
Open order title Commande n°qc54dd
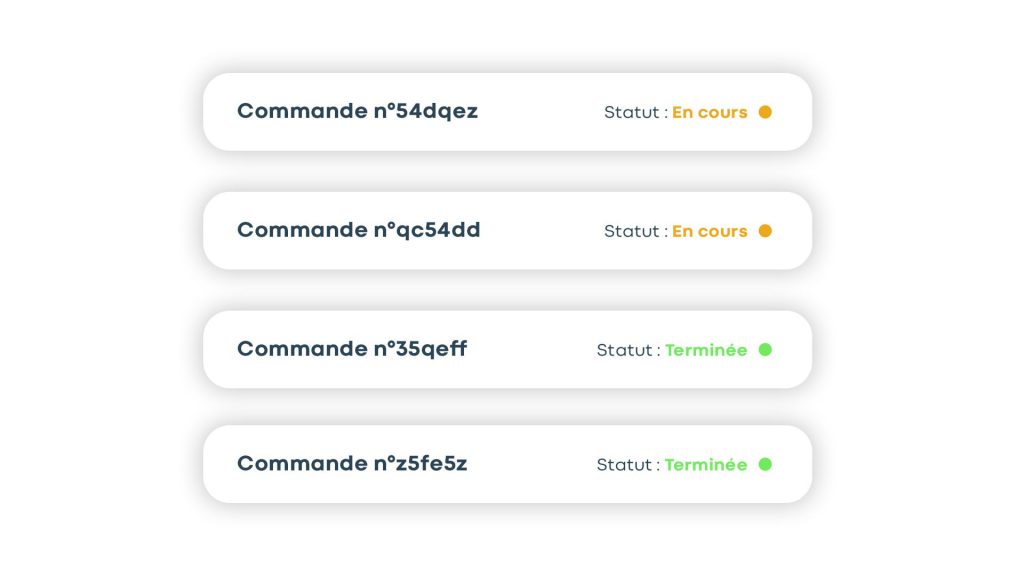[x=358, y=230]
